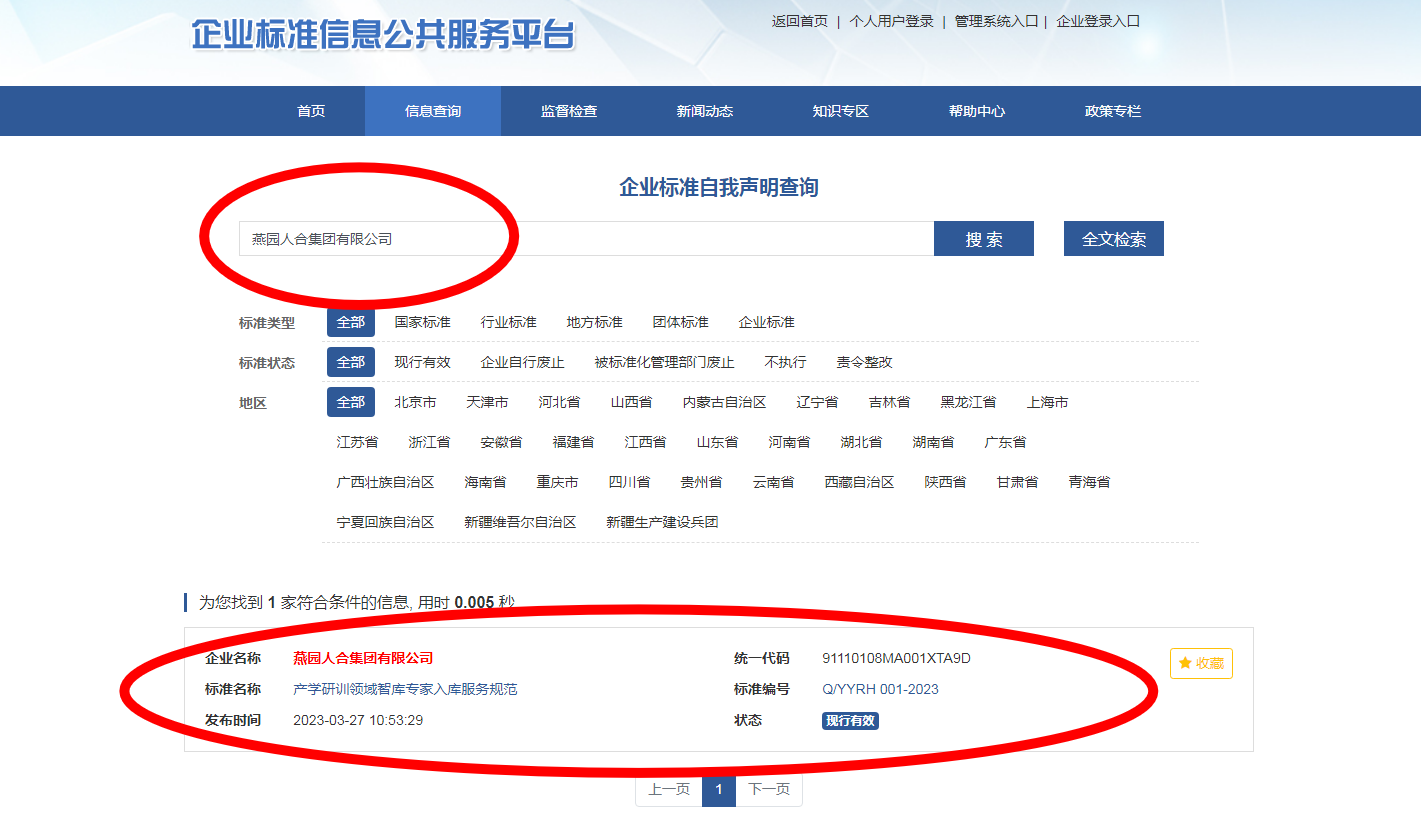The image size is (1421, 827).
Task: Filter region by 山东省
Action: (718, 442)
